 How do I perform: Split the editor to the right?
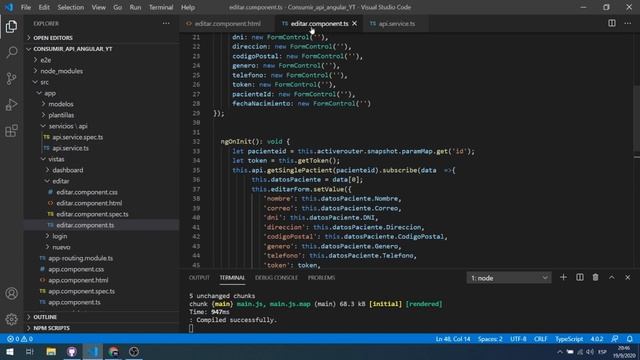click(x=612, y=23)
